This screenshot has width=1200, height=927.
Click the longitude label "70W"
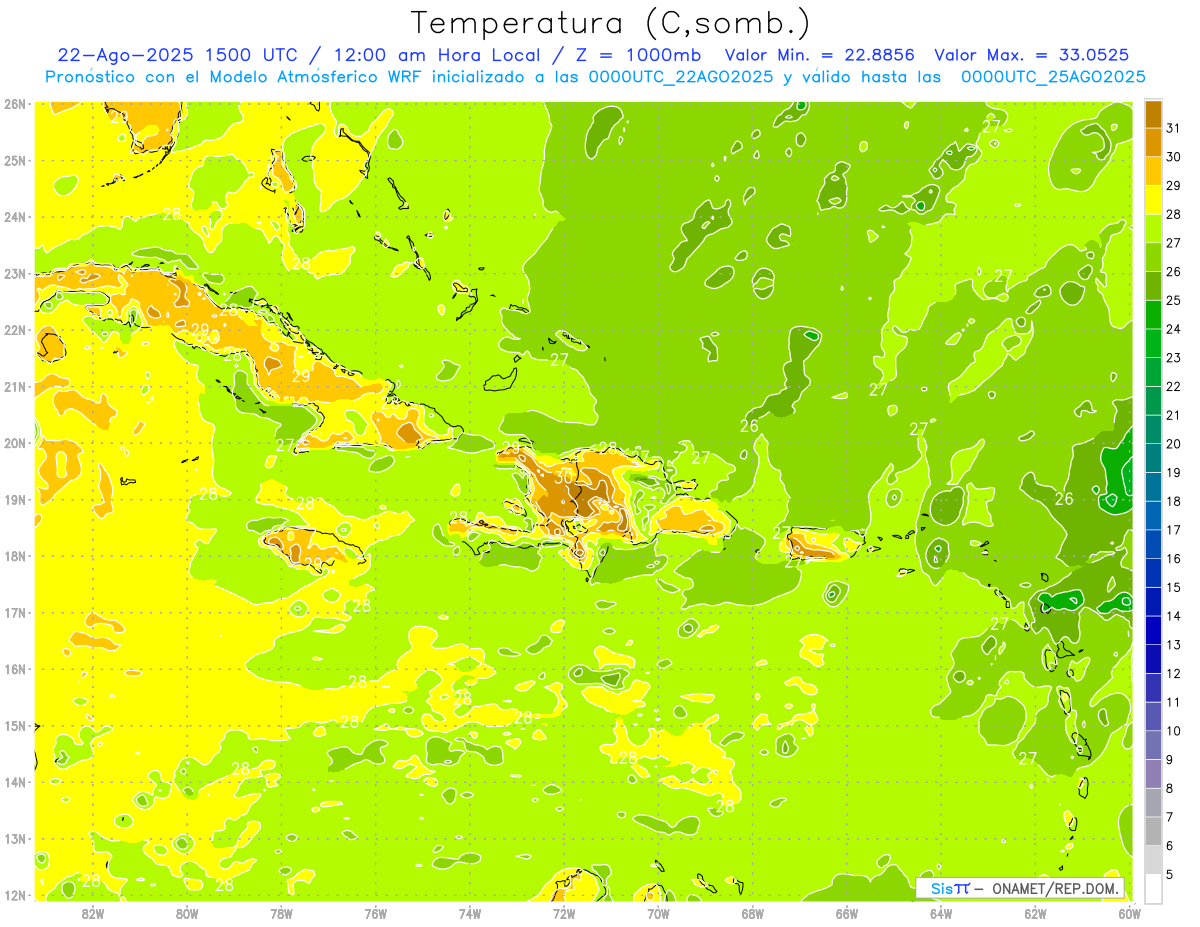[x=658, y=913]
